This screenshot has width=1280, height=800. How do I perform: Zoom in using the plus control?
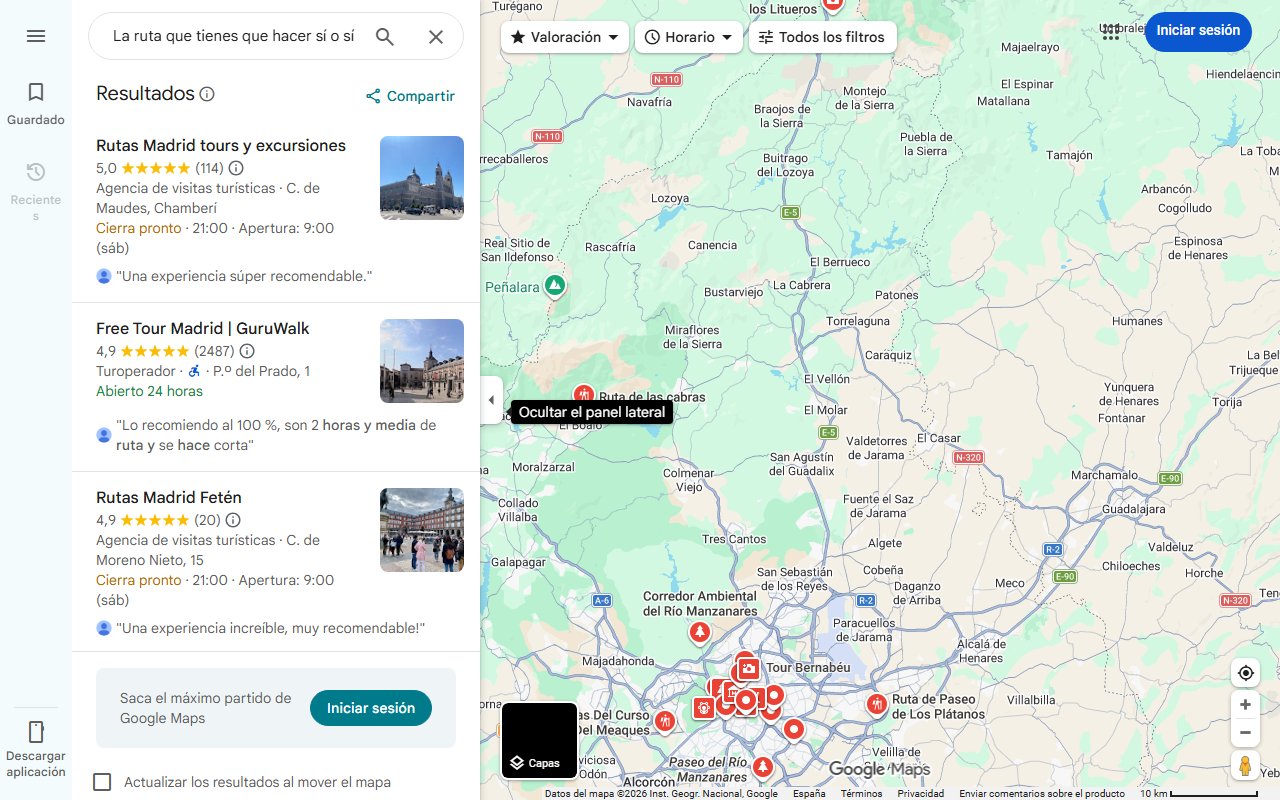[1245, 704]
